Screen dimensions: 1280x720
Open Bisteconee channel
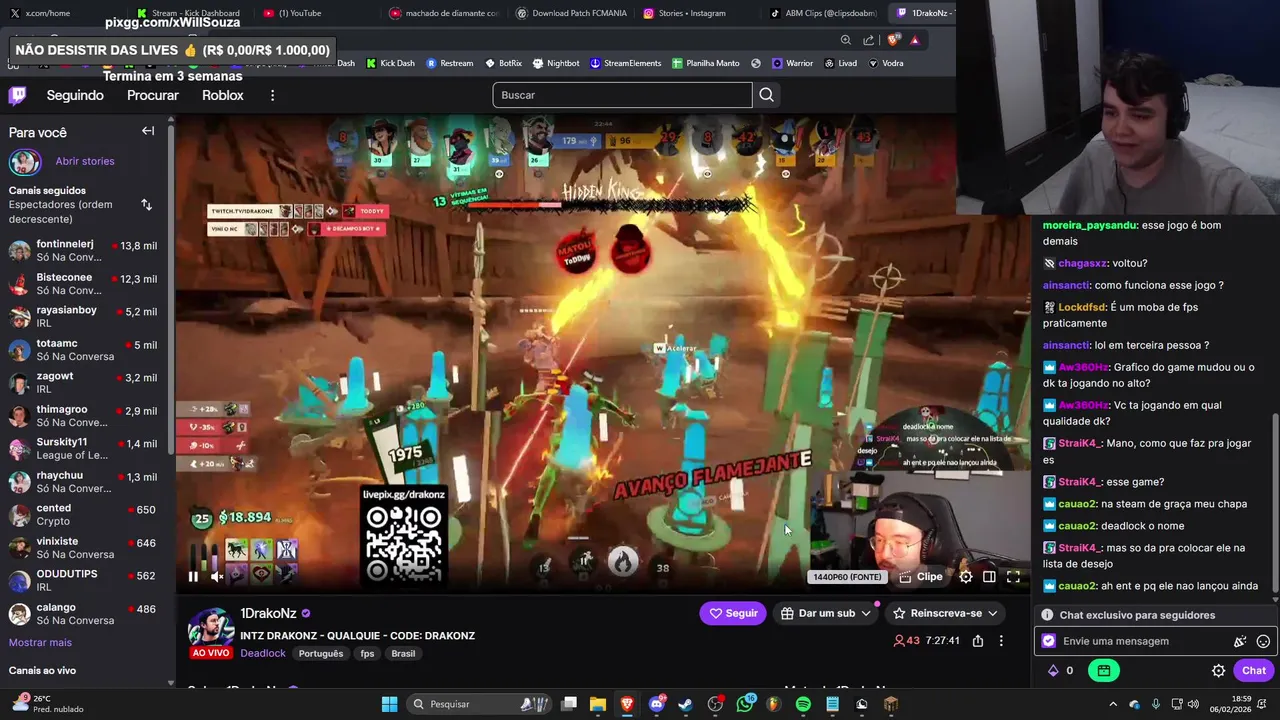pyautogui.click(x=84, y=284)
